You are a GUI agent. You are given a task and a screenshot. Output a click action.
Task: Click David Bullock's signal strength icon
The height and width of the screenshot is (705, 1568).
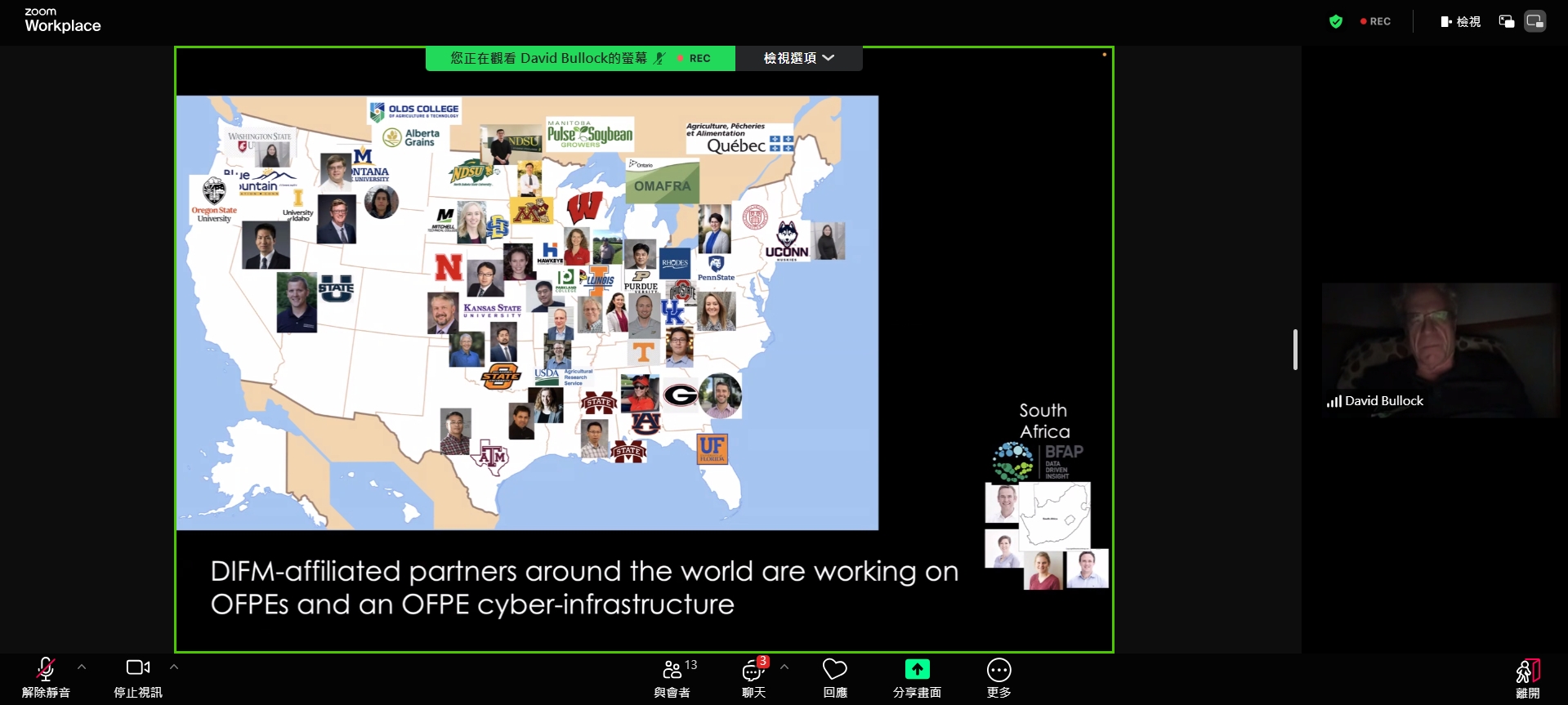pyautogui.click(x=1334, y=401)
